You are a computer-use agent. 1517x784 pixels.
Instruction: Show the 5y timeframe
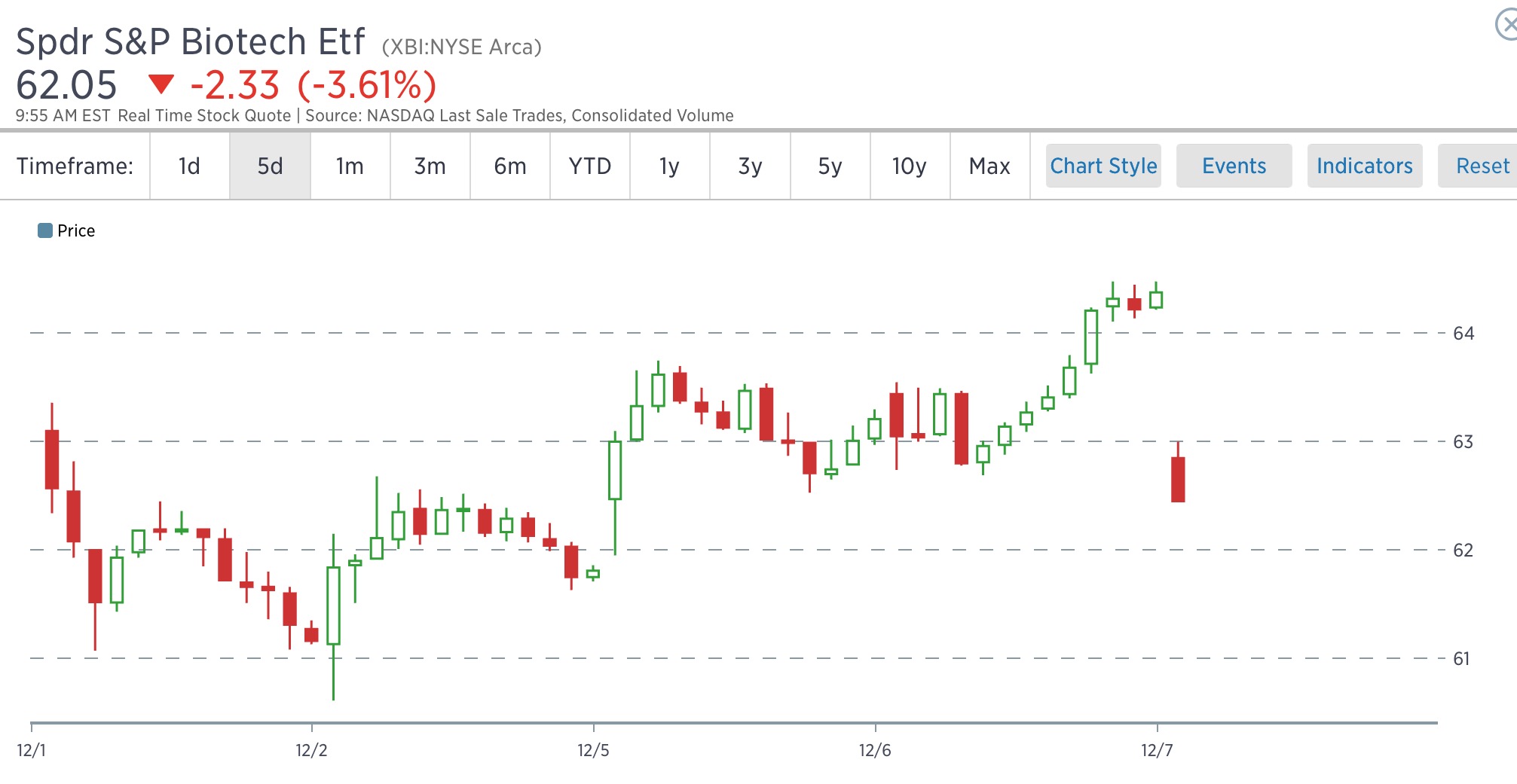coord(830,166)
